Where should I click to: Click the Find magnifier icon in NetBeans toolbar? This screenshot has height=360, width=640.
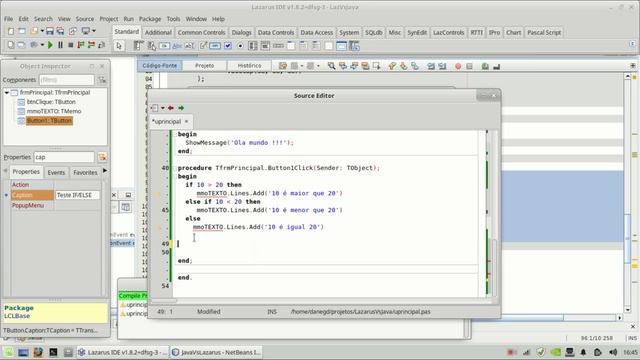[x=331, y=66]
